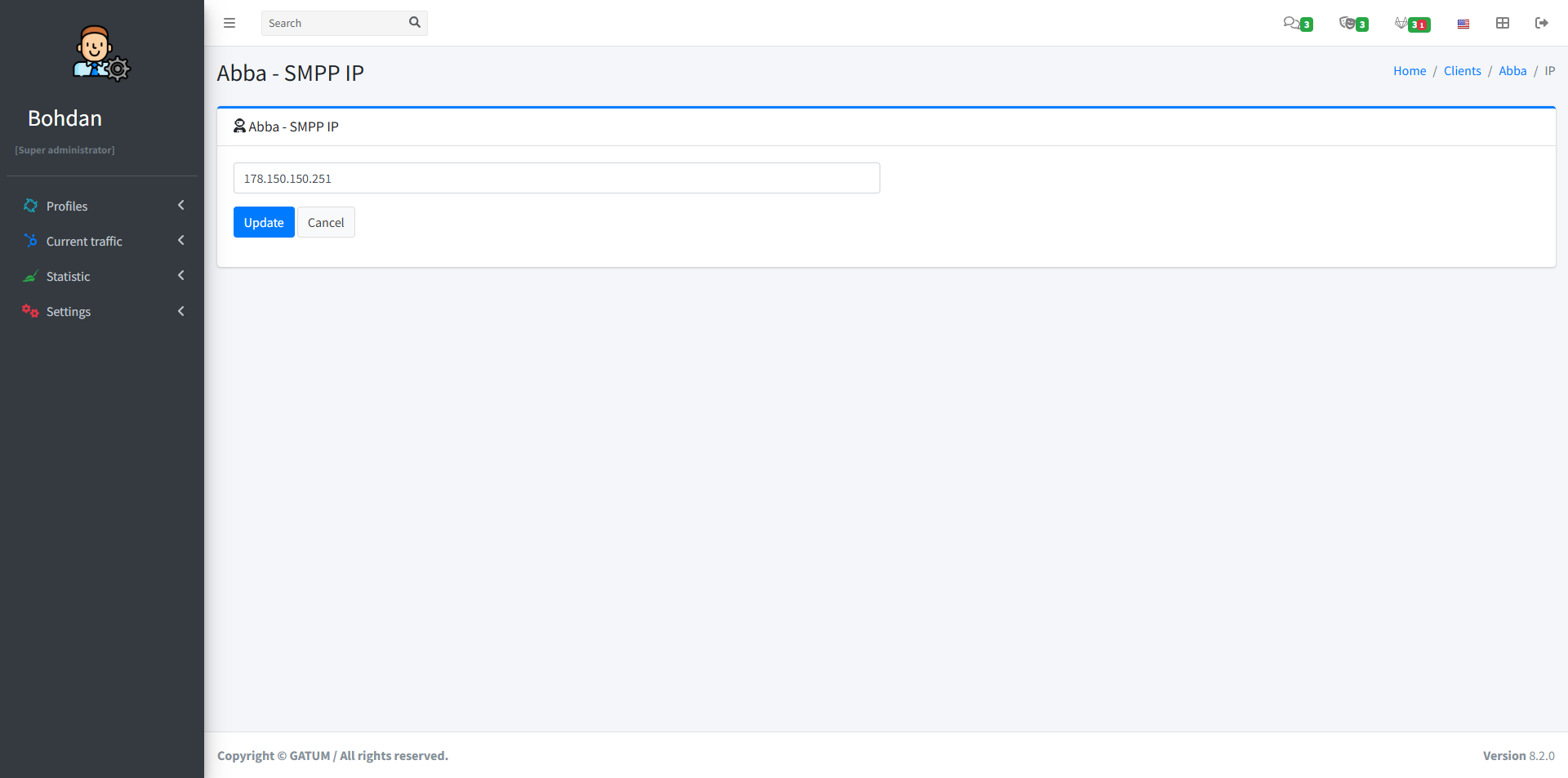Expand the Settings menu chevron

(181, 311)
